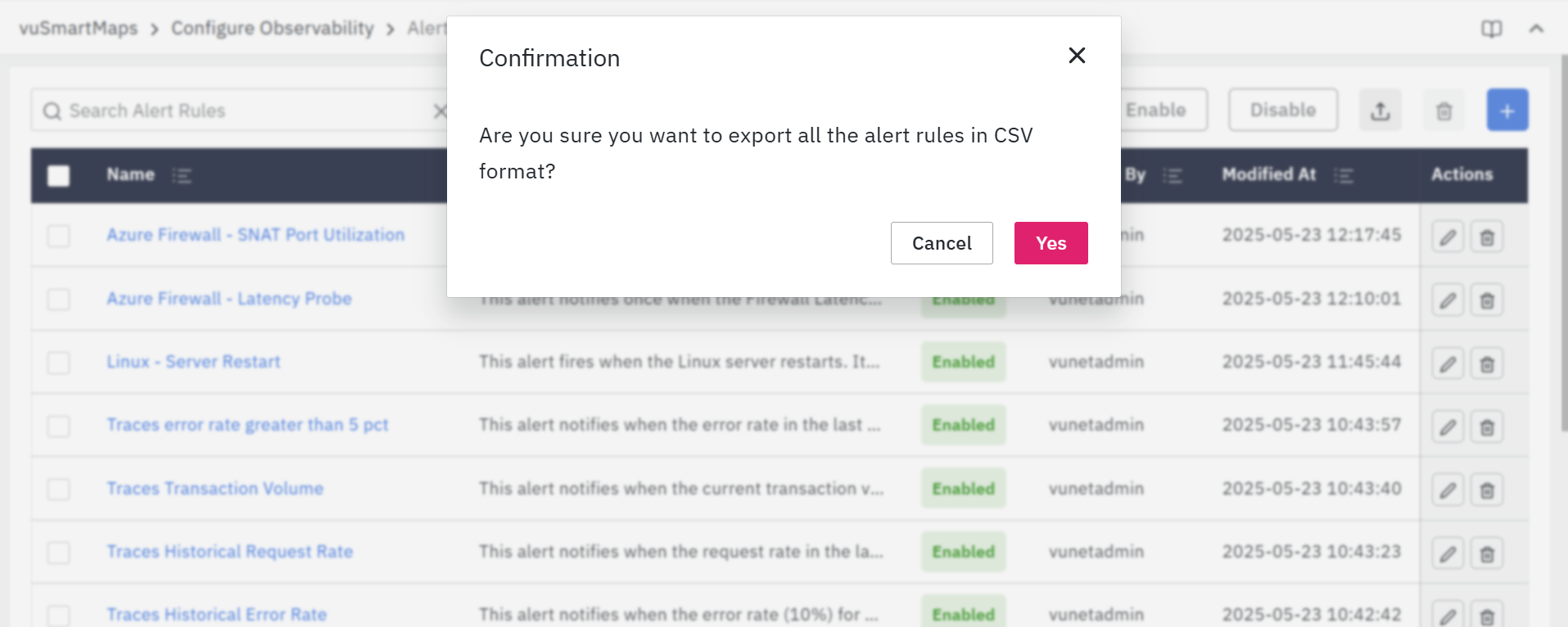Image resolution: width=1568 pixels, height=627 pixels.
Task: Open the Modified At column filter menu
Action: point(1343,175)
